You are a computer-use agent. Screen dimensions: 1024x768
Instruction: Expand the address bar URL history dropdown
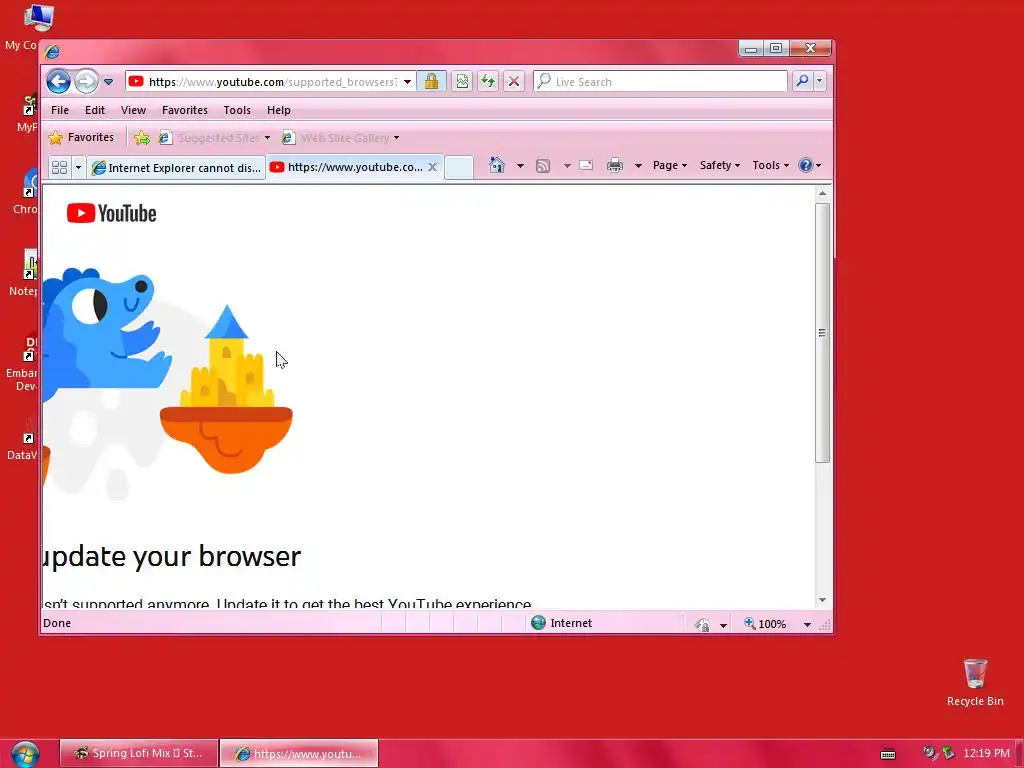[408, 82]
